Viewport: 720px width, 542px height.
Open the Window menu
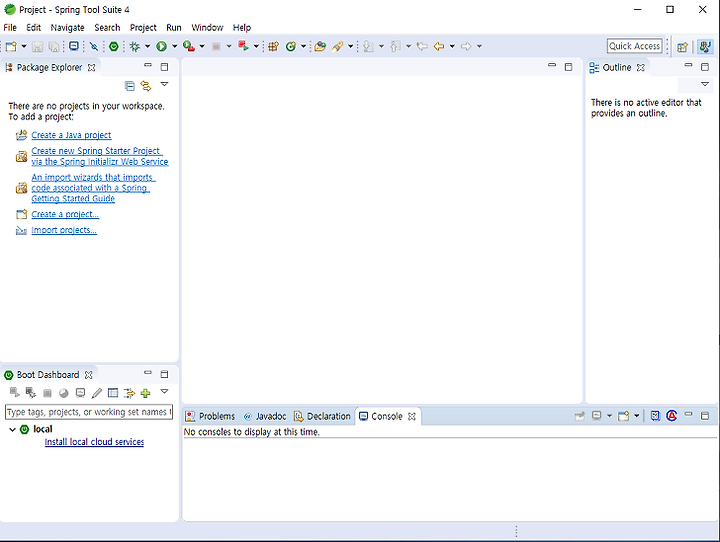click(207, 28)
